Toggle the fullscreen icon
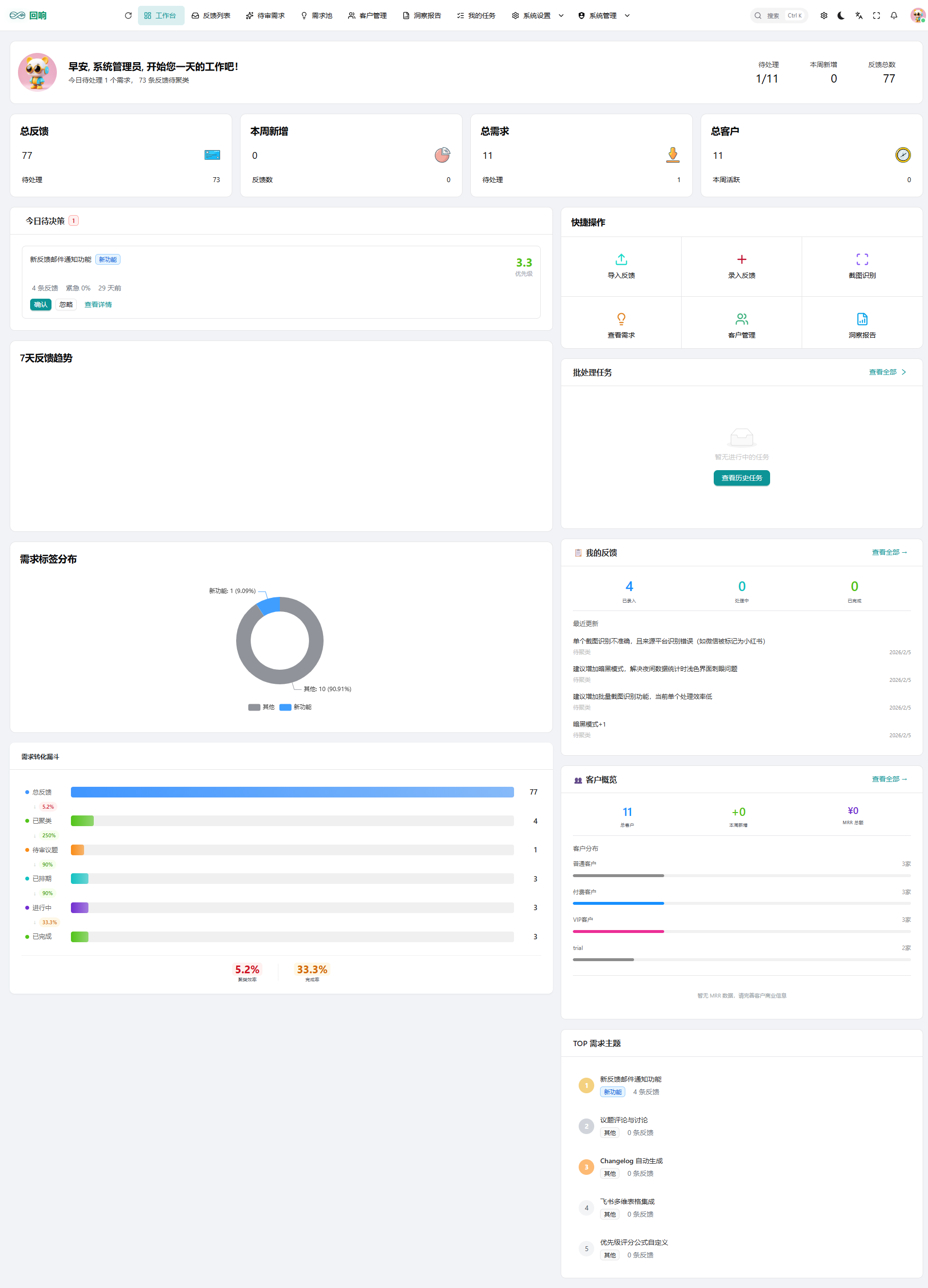 tap(876, 16)
